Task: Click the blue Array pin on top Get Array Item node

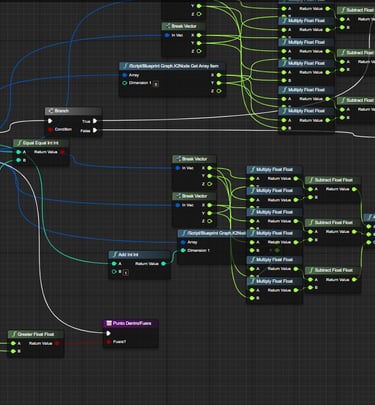Action: (x=125, y=75)
